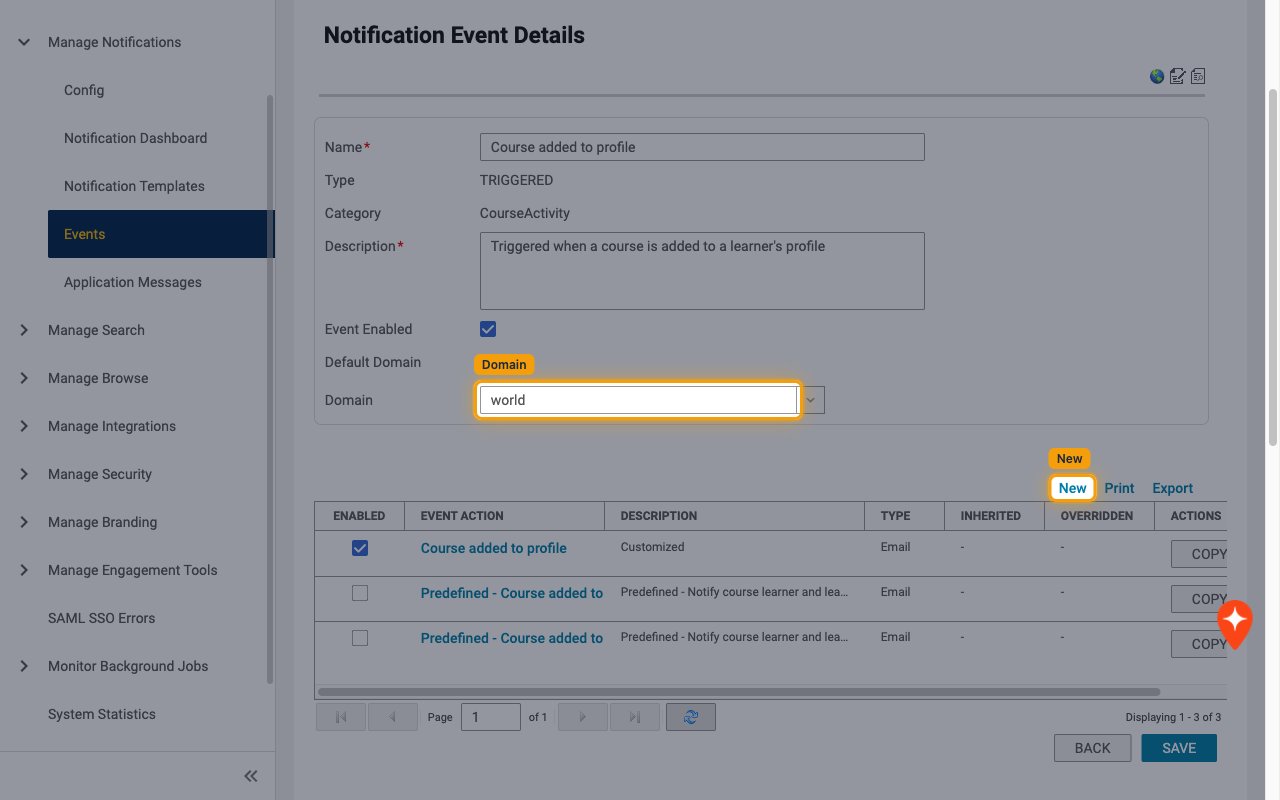Go to the previous table page
1280x800 pixels.
[393, 717]
